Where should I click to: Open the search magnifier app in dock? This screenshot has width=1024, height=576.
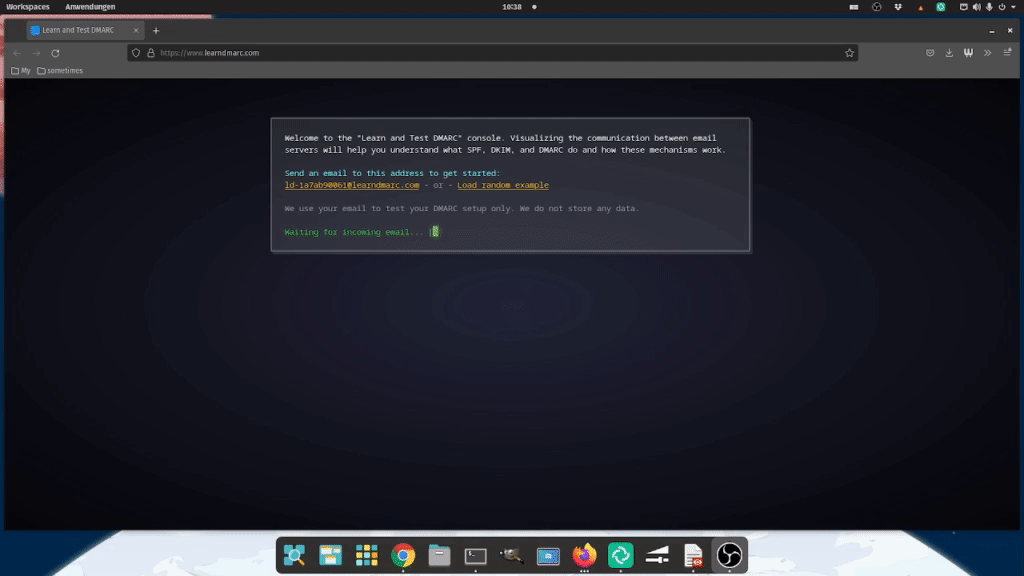click(295, 555)
